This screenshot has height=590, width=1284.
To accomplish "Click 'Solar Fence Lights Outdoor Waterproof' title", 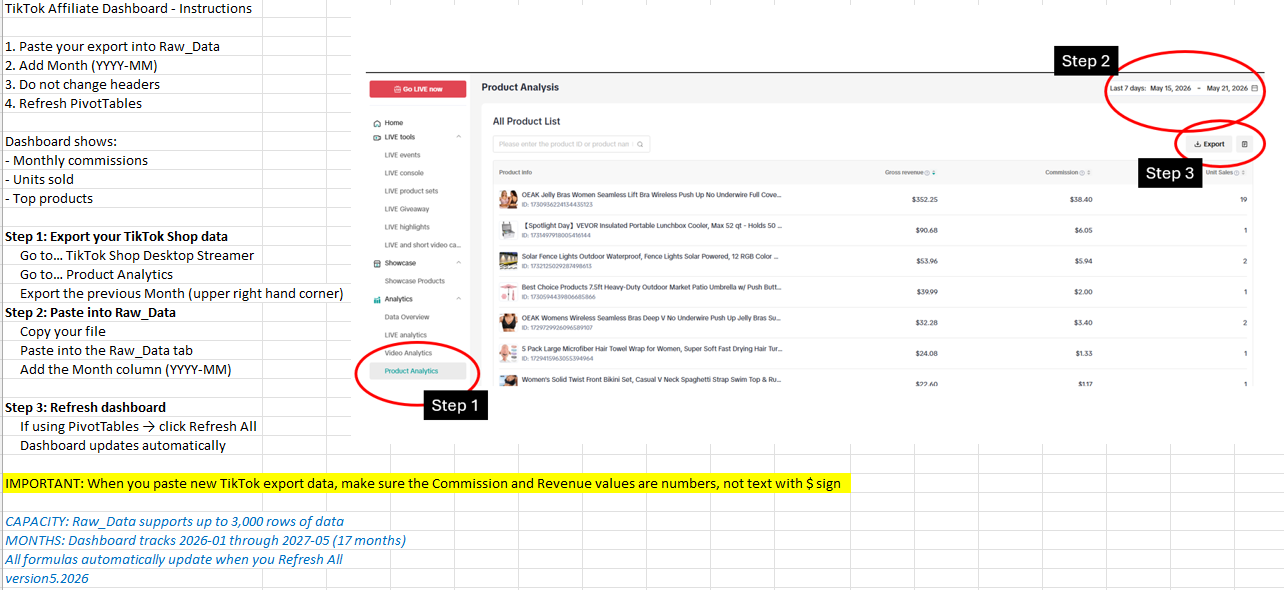I will coord(651,256).
